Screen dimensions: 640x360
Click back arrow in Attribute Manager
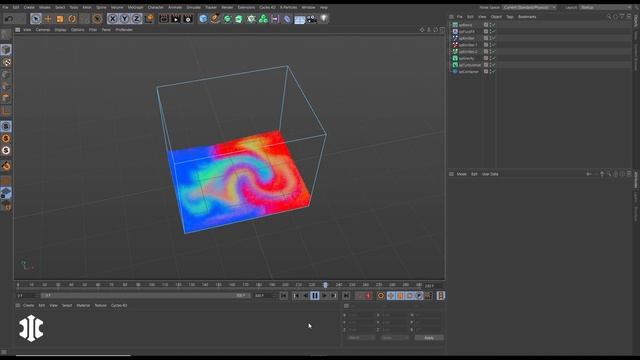click(x=589, y=174)
